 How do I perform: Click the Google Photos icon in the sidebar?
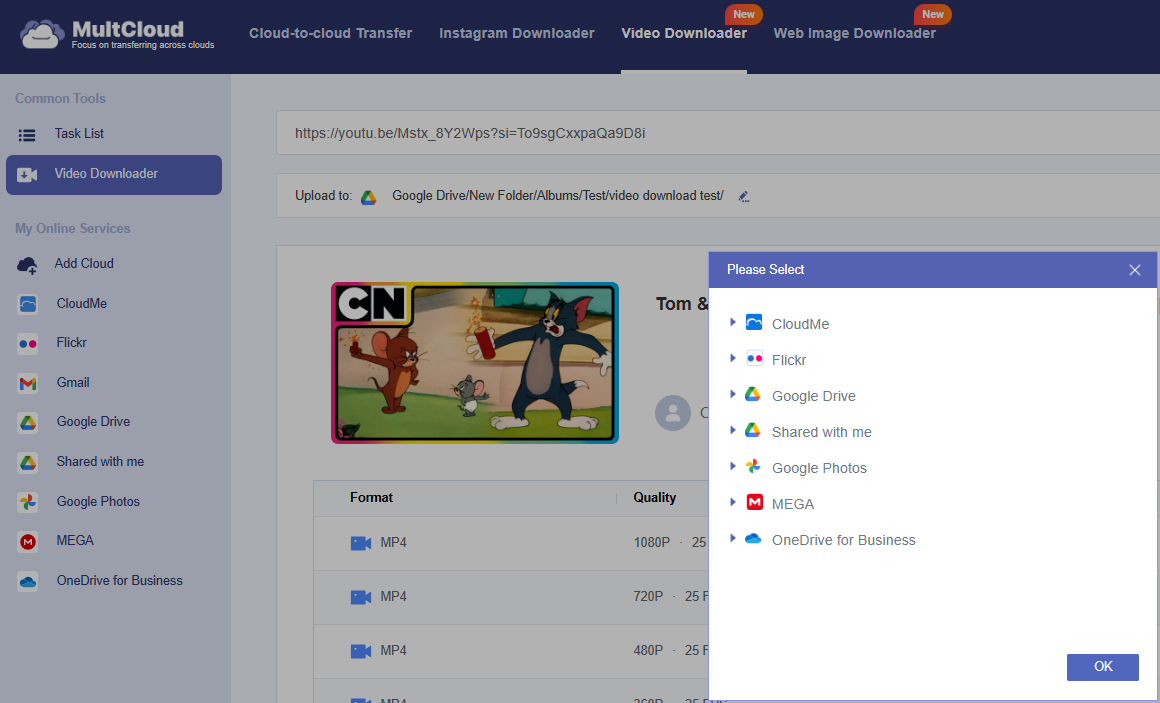28,502
